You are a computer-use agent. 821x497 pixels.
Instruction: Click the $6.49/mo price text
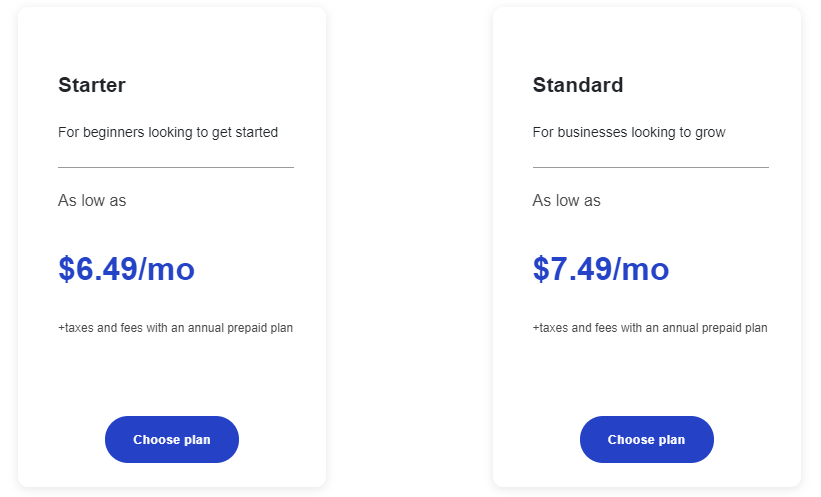click(126, 269)
